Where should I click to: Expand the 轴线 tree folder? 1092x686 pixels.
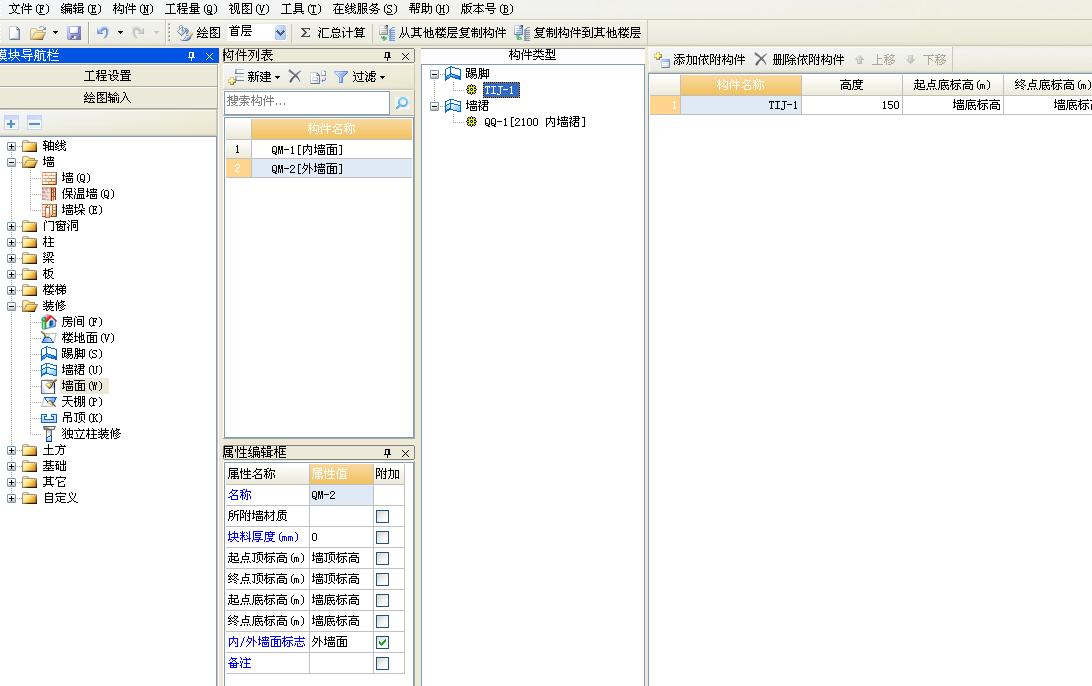(x=11, y=146)
